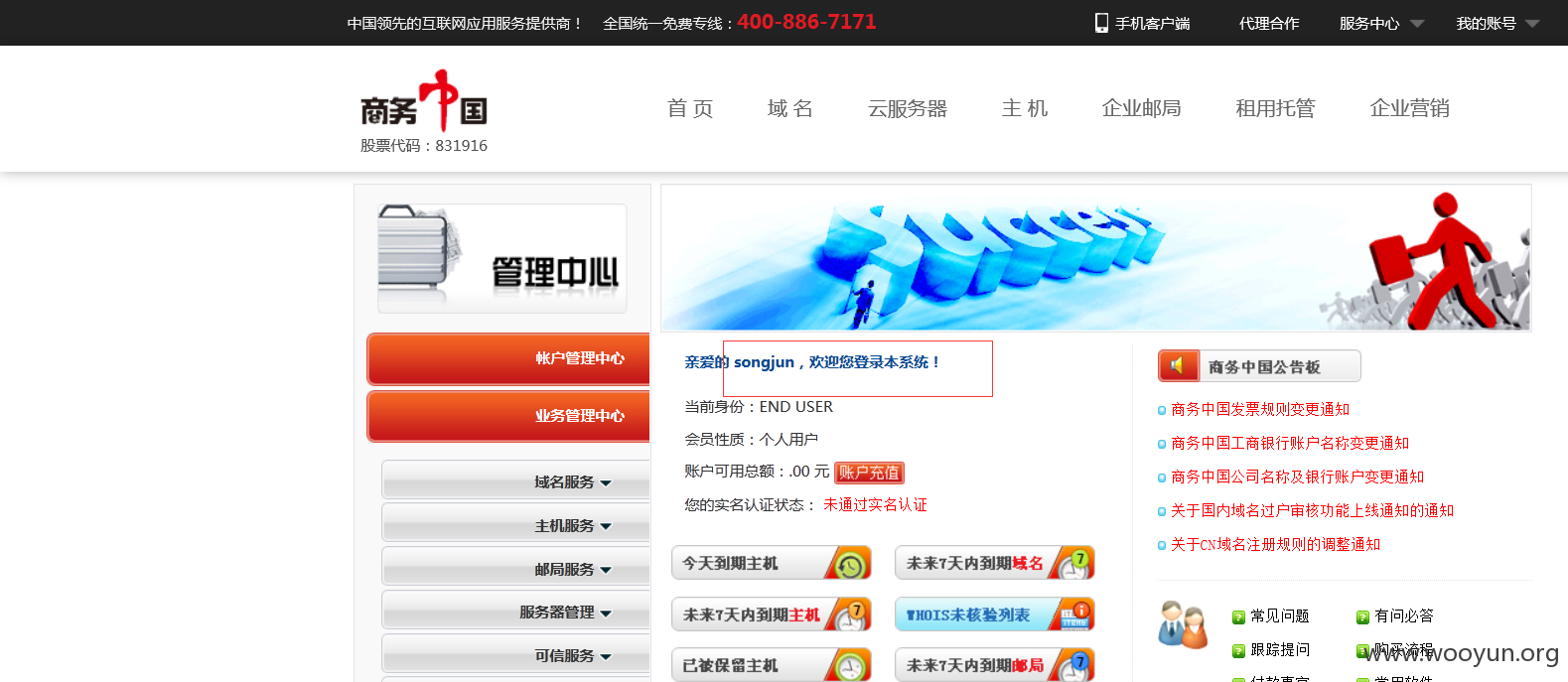Click the customer service people icon
This screenshot has width=1568, height=682.
(1183, 624)
